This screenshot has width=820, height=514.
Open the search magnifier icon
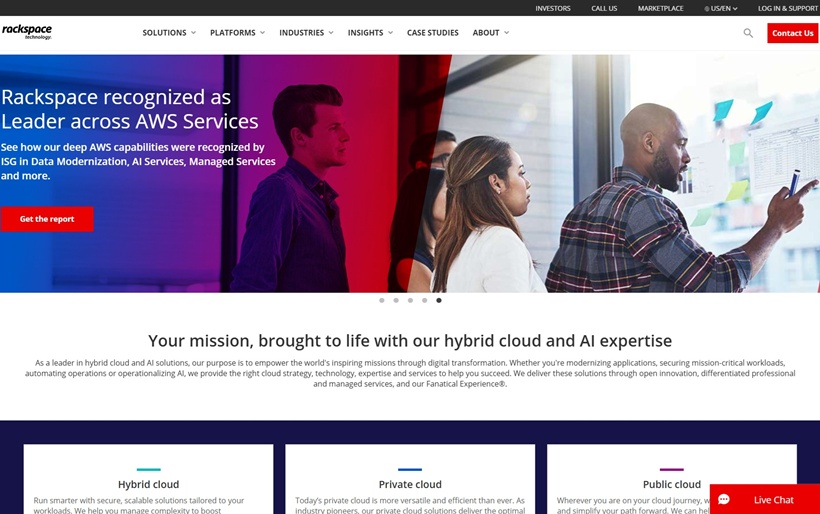(x=748, y=33)
